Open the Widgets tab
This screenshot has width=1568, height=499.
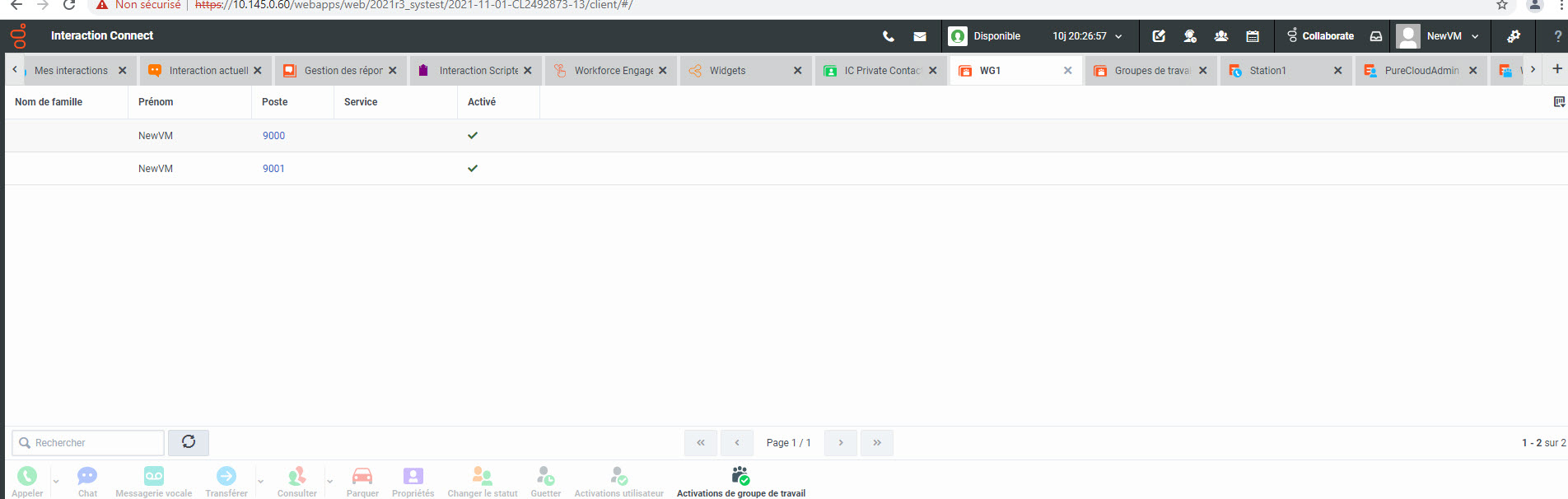click(728, 71)
